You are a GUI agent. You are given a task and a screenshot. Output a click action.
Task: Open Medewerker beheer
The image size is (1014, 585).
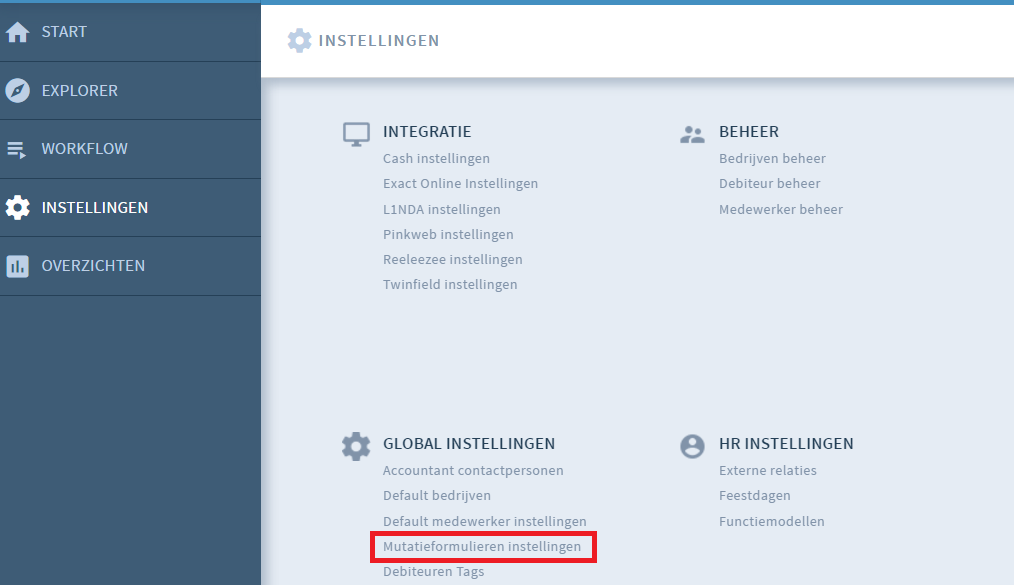(x=781, y=209)
